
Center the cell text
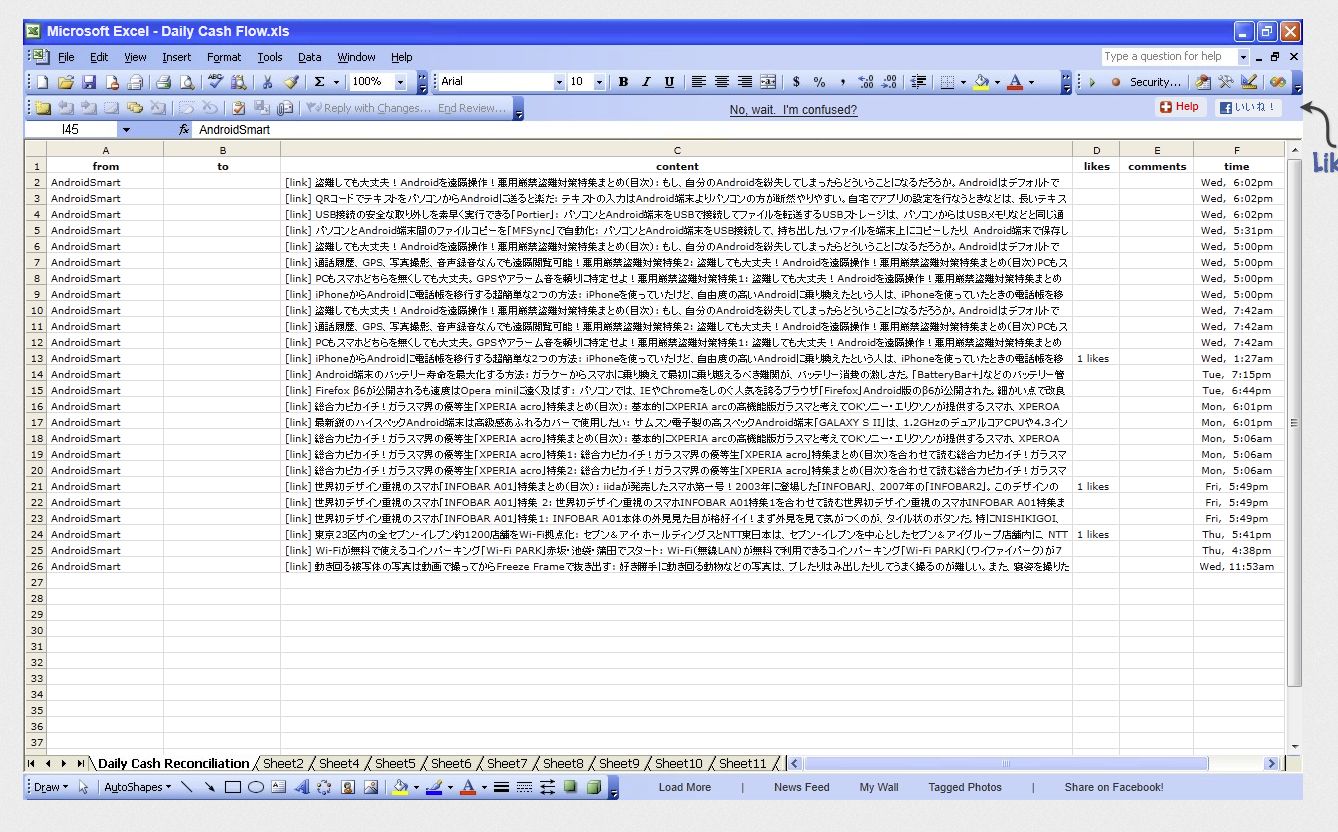click(x=722, y=82)
